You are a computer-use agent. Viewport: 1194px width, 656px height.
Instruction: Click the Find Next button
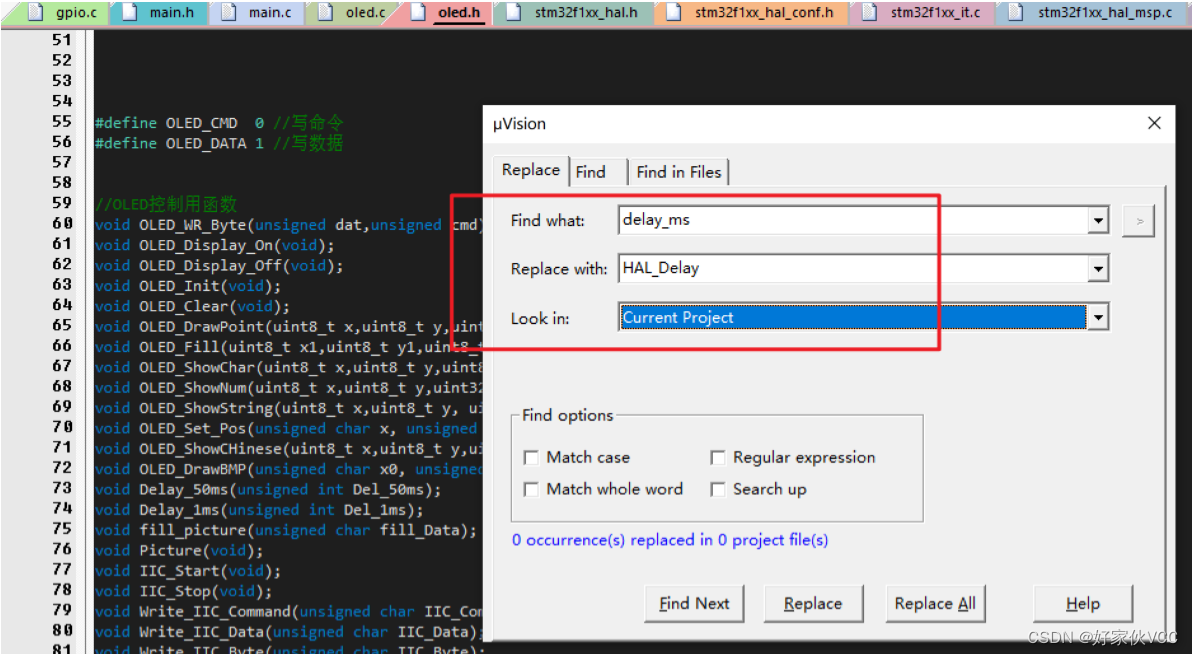tap(694, 603)
